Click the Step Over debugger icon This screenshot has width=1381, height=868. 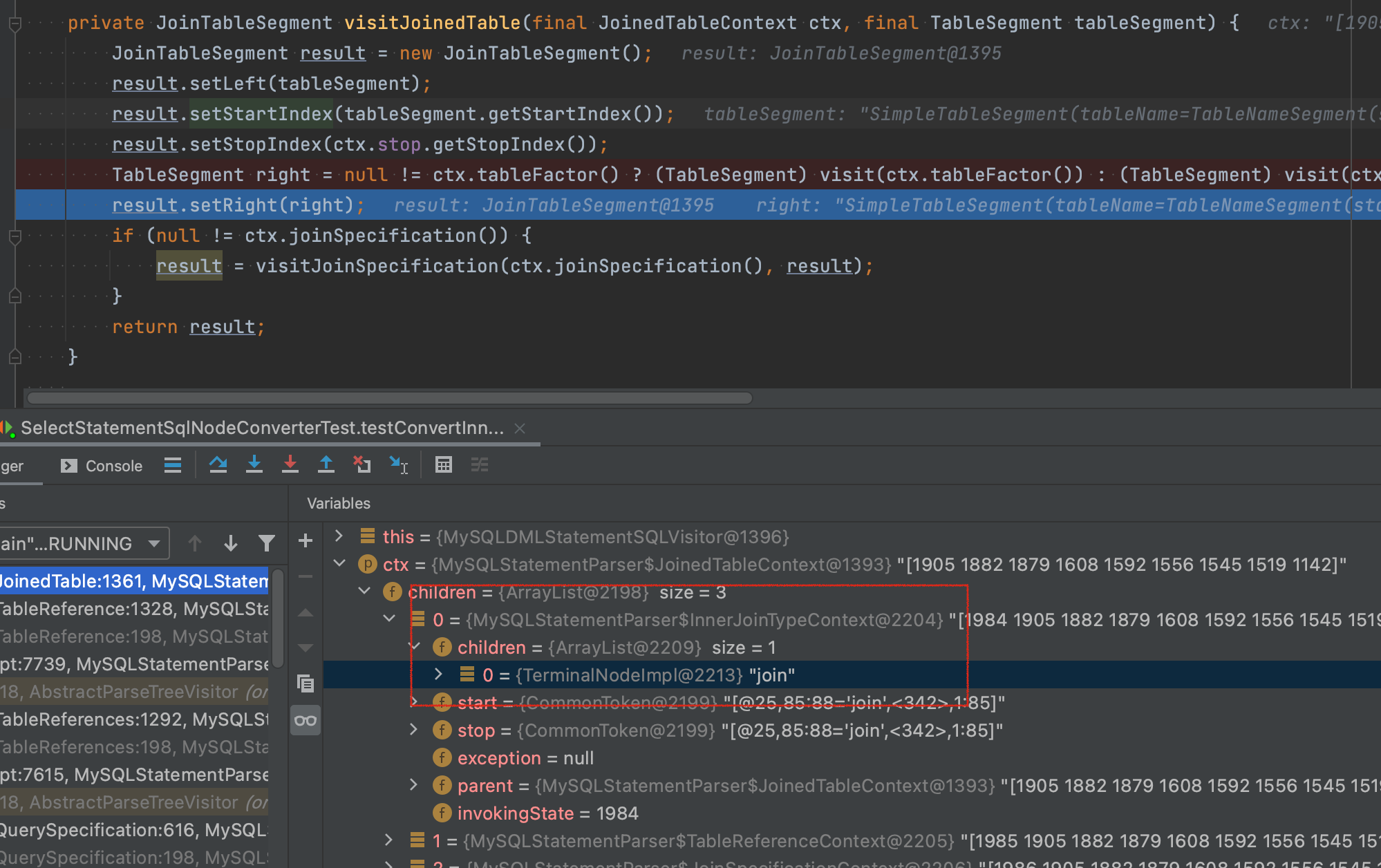point(218,464)
